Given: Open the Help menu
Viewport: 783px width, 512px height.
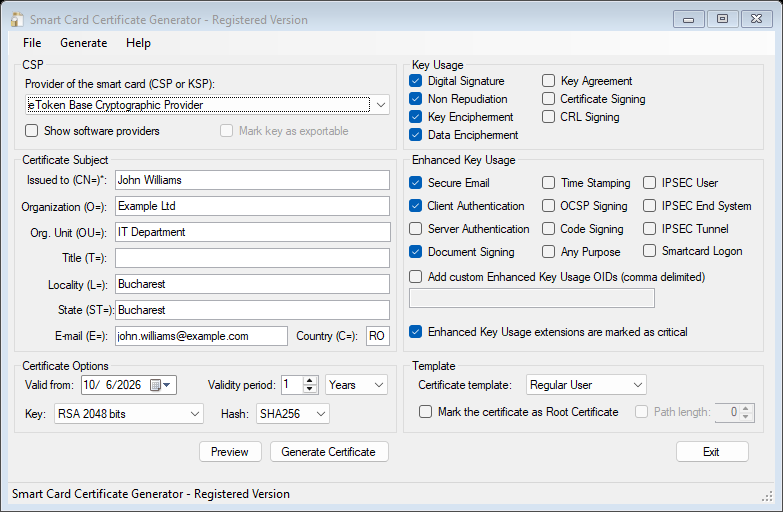Looking at the screenshot, I should coord(138,43).
